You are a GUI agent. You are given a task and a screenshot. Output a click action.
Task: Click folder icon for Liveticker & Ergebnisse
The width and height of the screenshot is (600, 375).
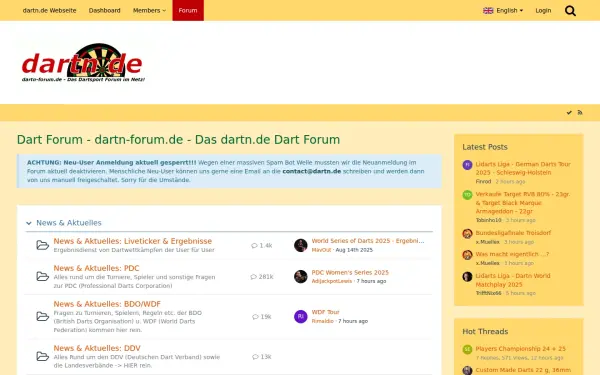42,245
